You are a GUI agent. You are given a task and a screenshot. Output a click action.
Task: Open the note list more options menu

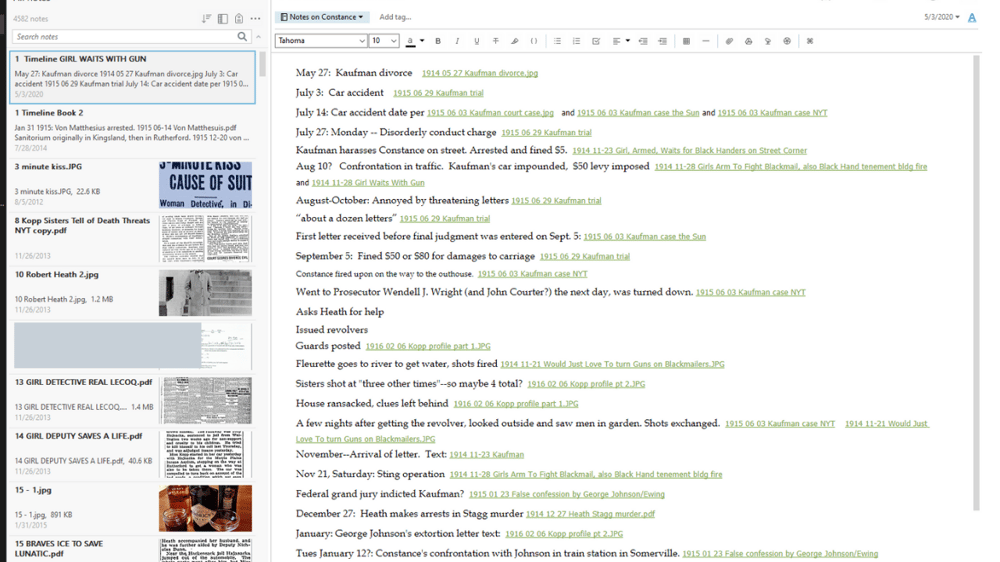click(x=256, y=18)
